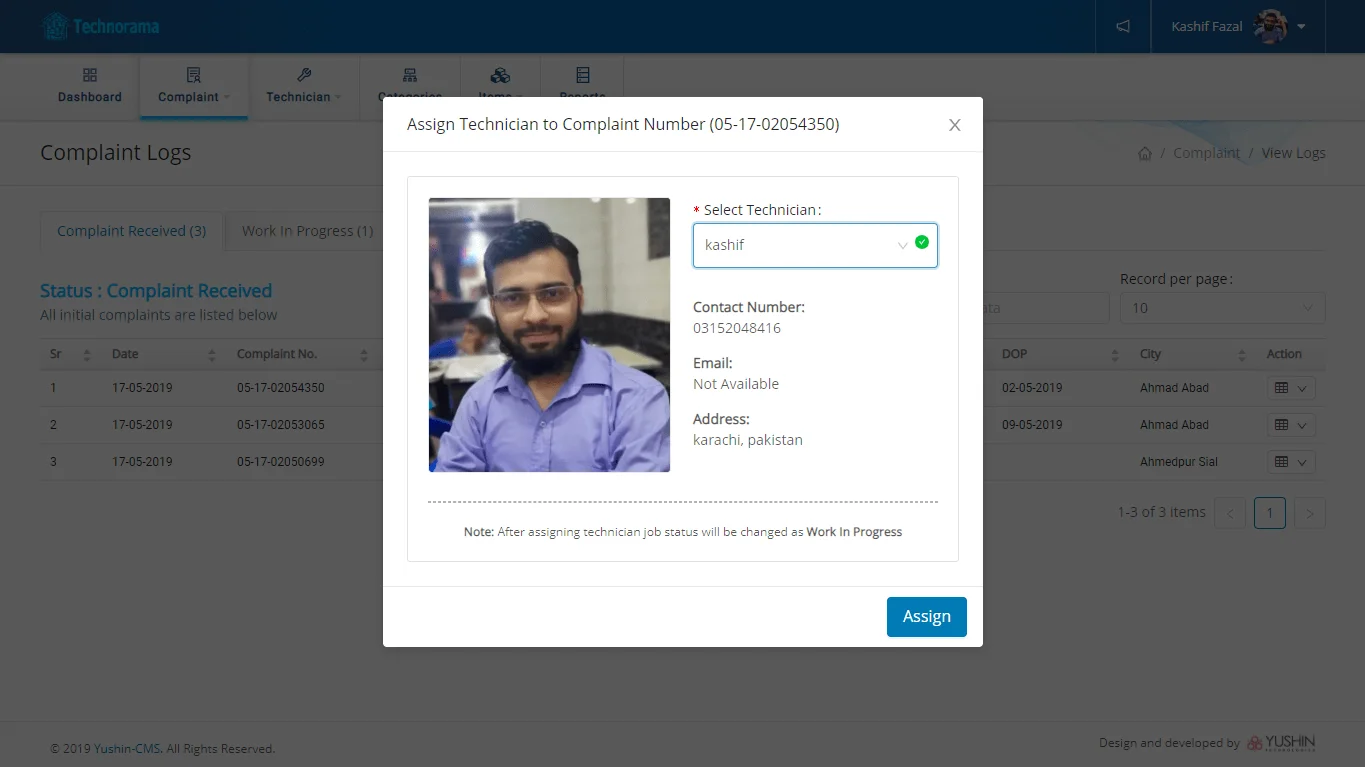The height and width of the screenshot is (767, 1365).
Task: Open action menu for Ahmedpur Sial row
Action: [1290, 462]
